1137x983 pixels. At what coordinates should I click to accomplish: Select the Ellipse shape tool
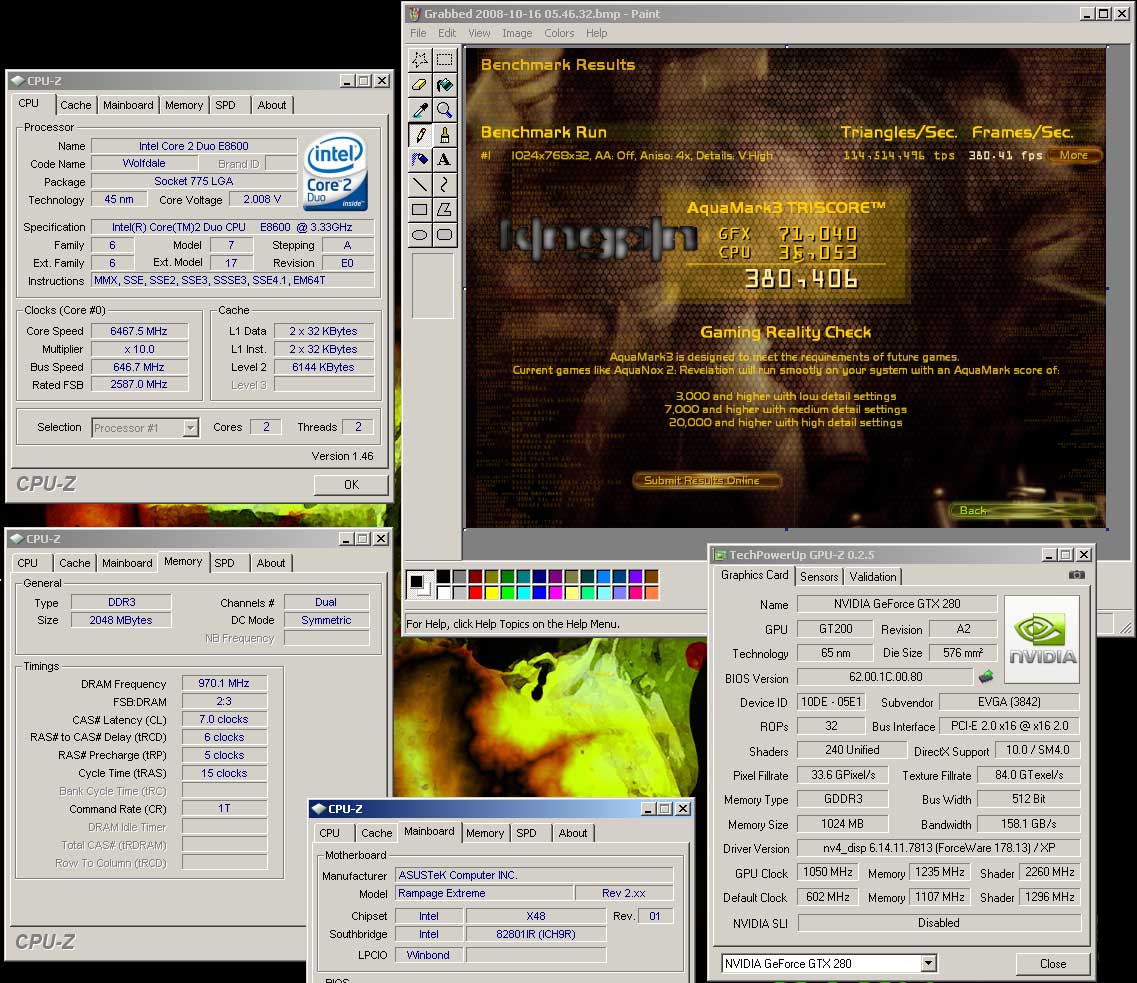[x=420, y=235]
